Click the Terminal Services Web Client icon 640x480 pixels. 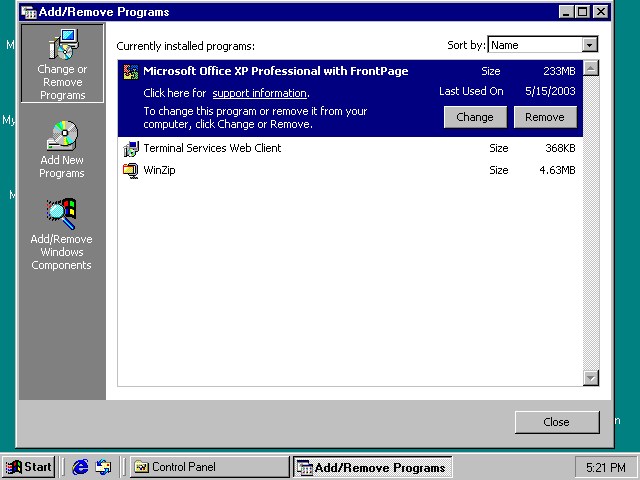tap(131, 149)
